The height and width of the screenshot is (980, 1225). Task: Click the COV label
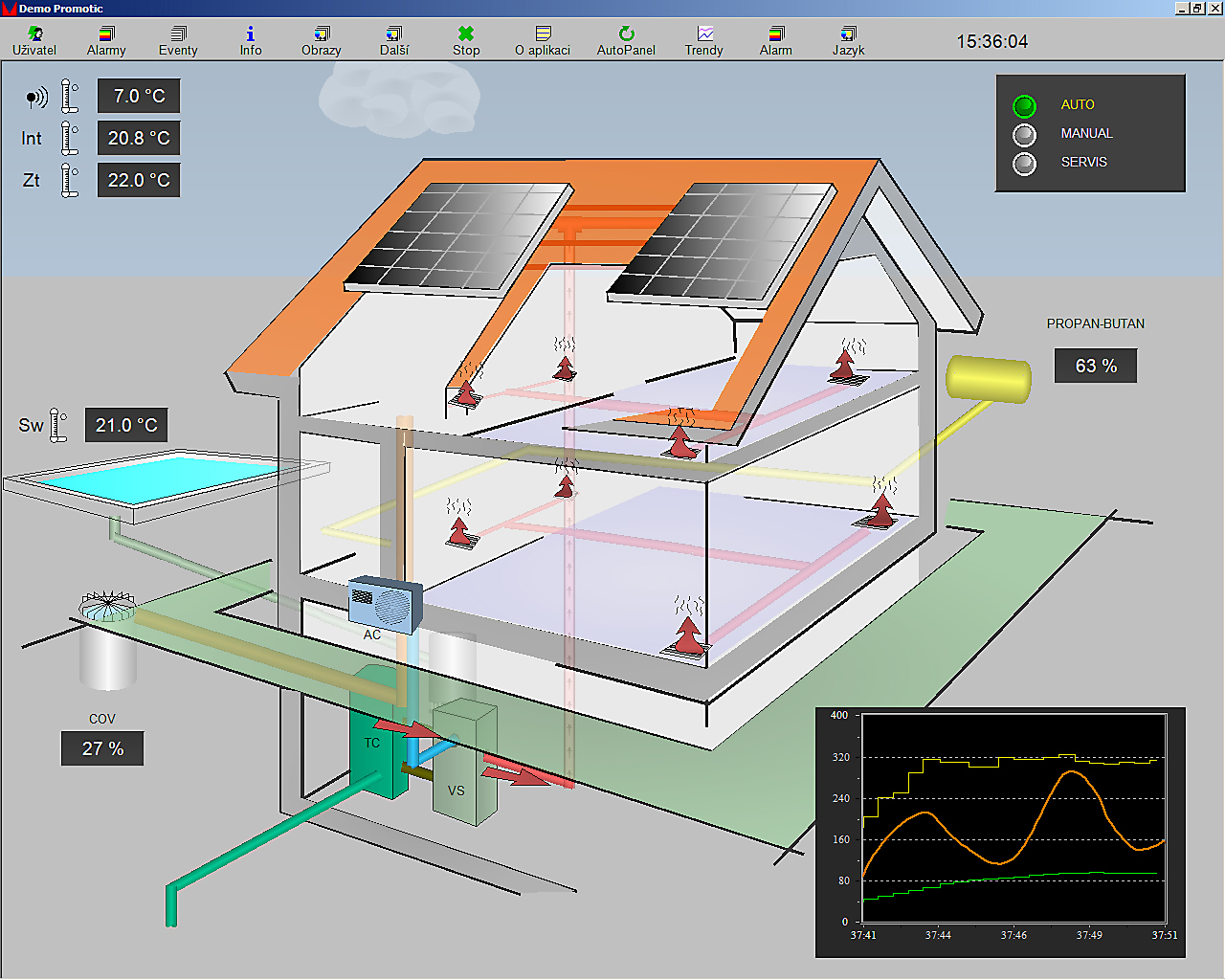click(102, 719)
